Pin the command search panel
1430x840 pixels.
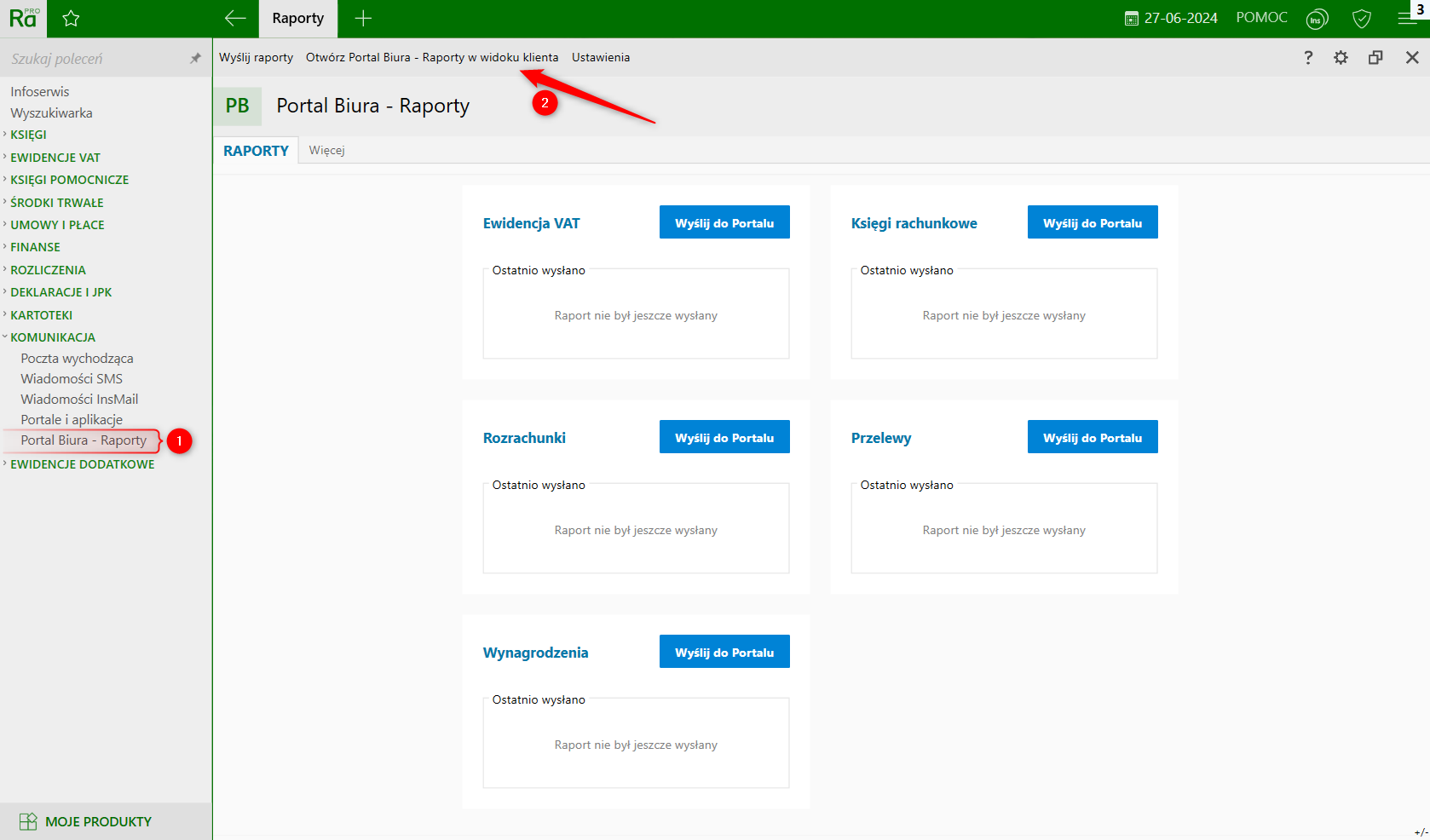tap(195, 58)
